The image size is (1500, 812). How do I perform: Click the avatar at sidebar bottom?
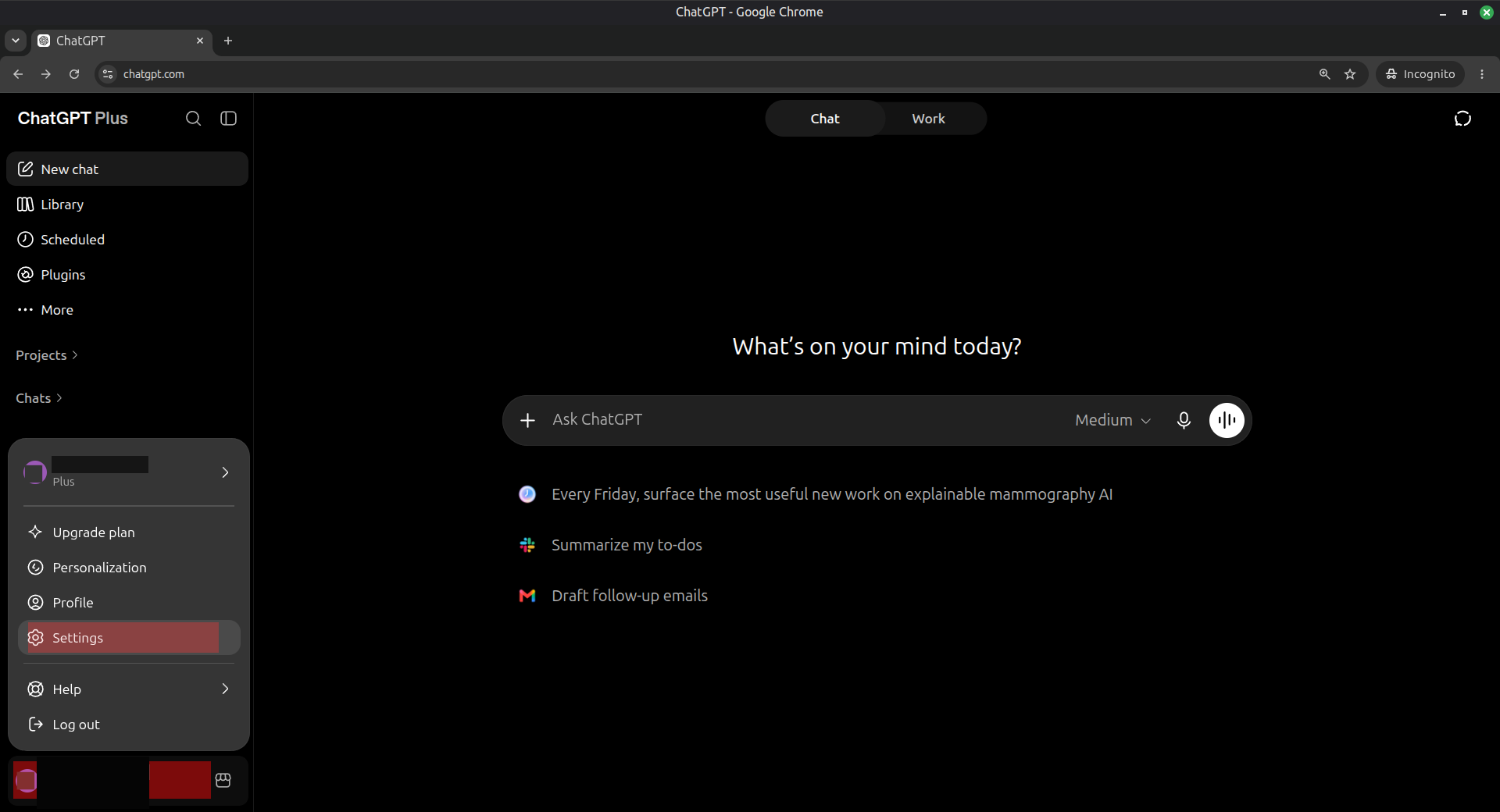[x=26, y=780]
